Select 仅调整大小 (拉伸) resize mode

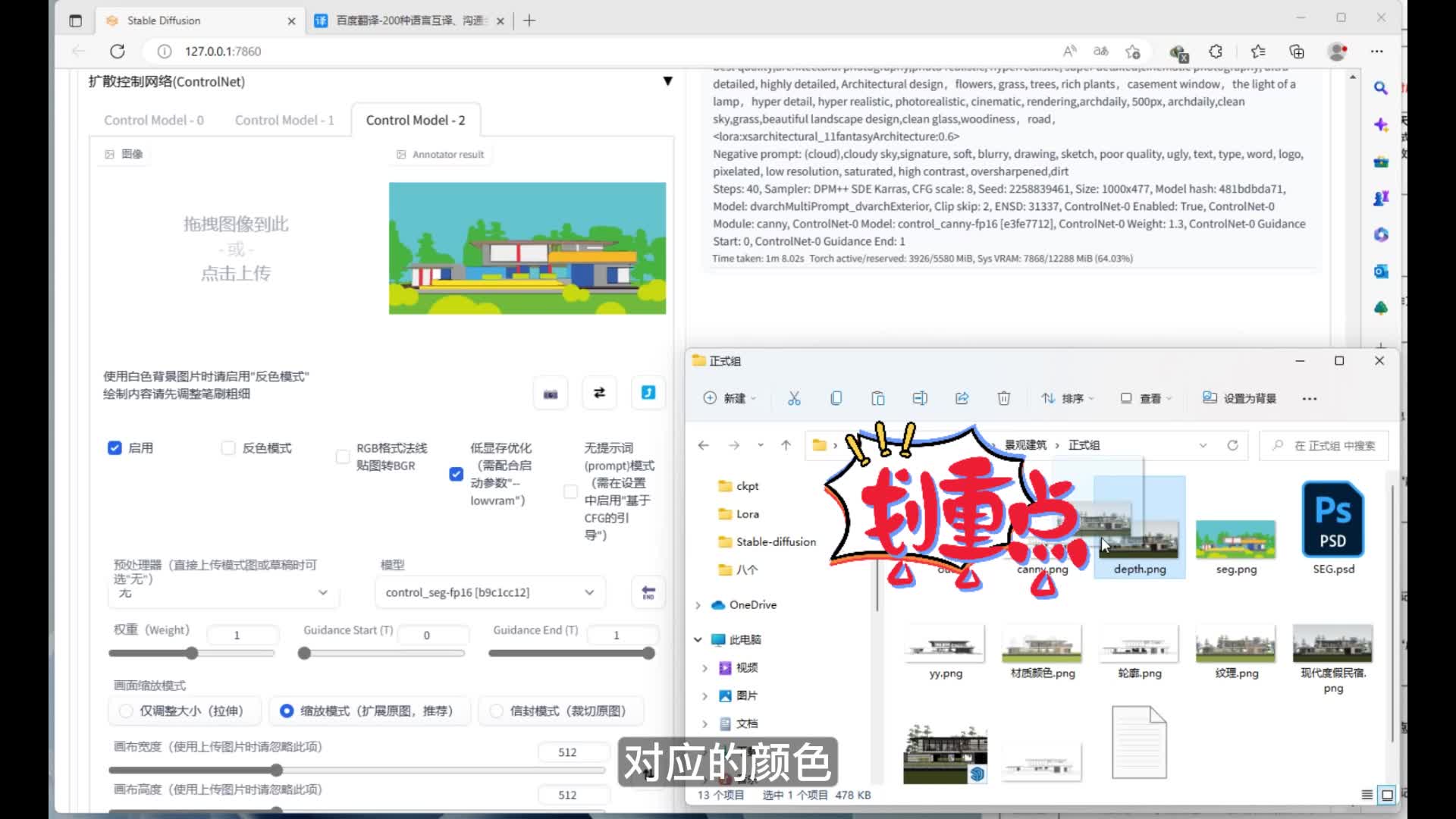pos(126,711)
